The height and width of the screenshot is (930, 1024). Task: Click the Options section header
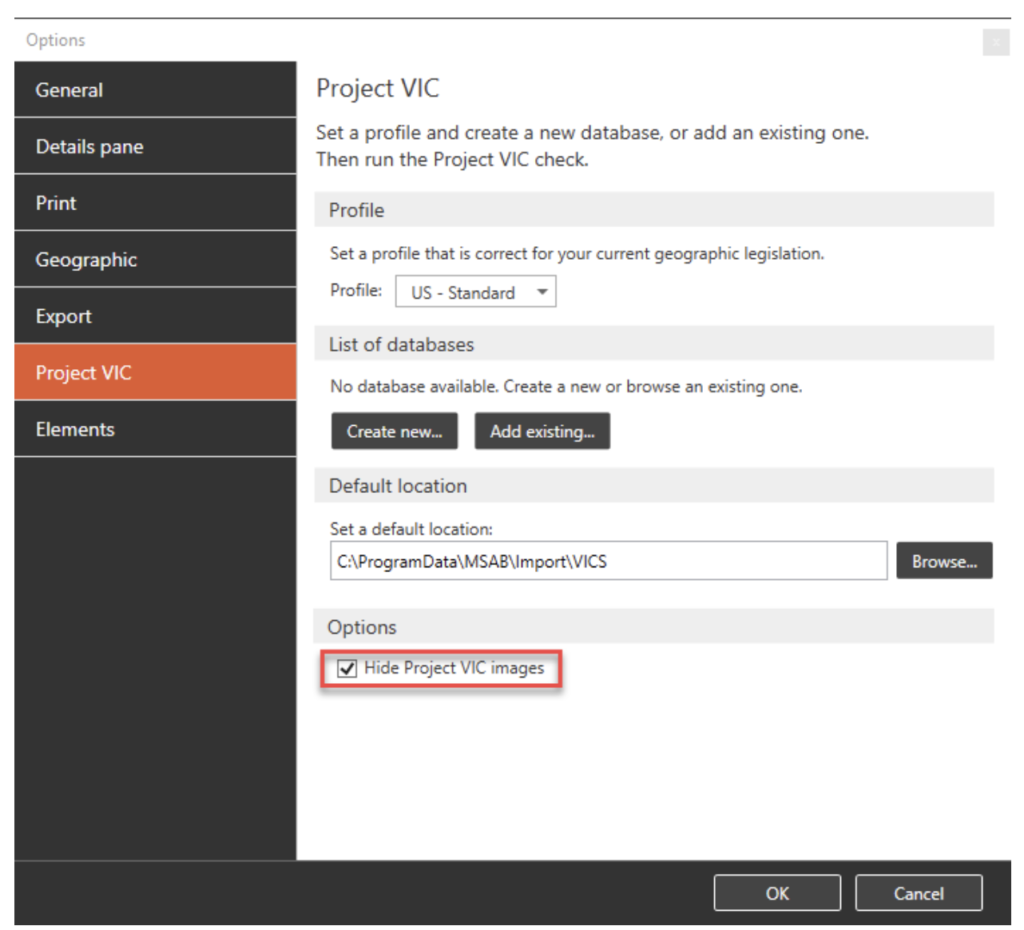(654, 626)
